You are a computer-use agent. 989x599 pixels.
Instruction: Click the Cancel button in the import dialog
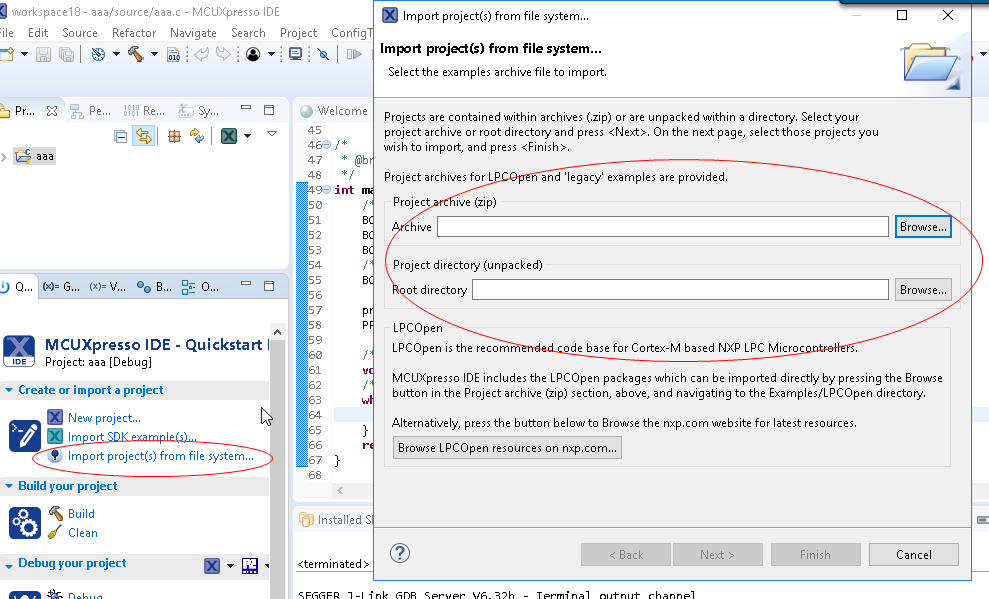913,554
